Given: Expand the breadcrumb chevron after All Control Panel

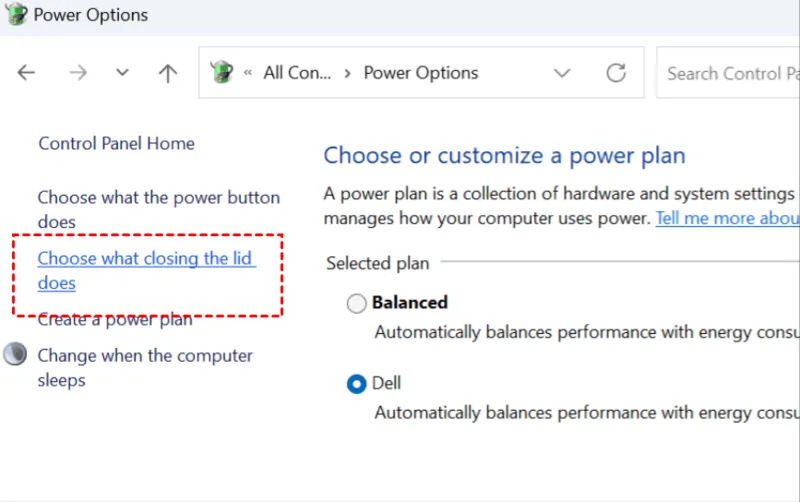Looking at the screenshot, I should point(347,73).
